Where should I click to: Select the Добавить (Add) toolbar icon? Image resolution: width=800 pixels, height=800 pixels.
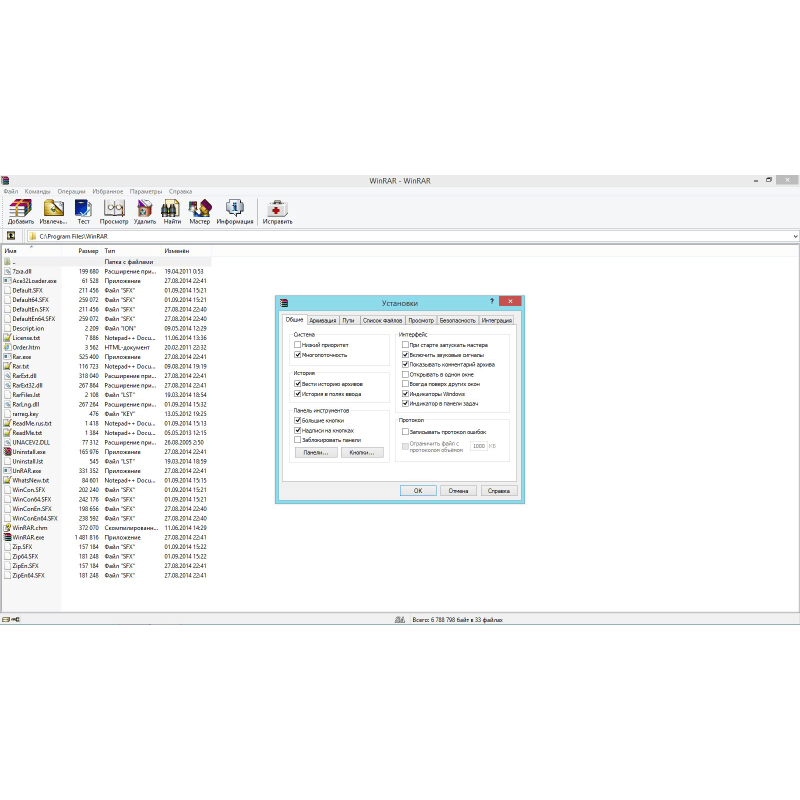(19, 208)
